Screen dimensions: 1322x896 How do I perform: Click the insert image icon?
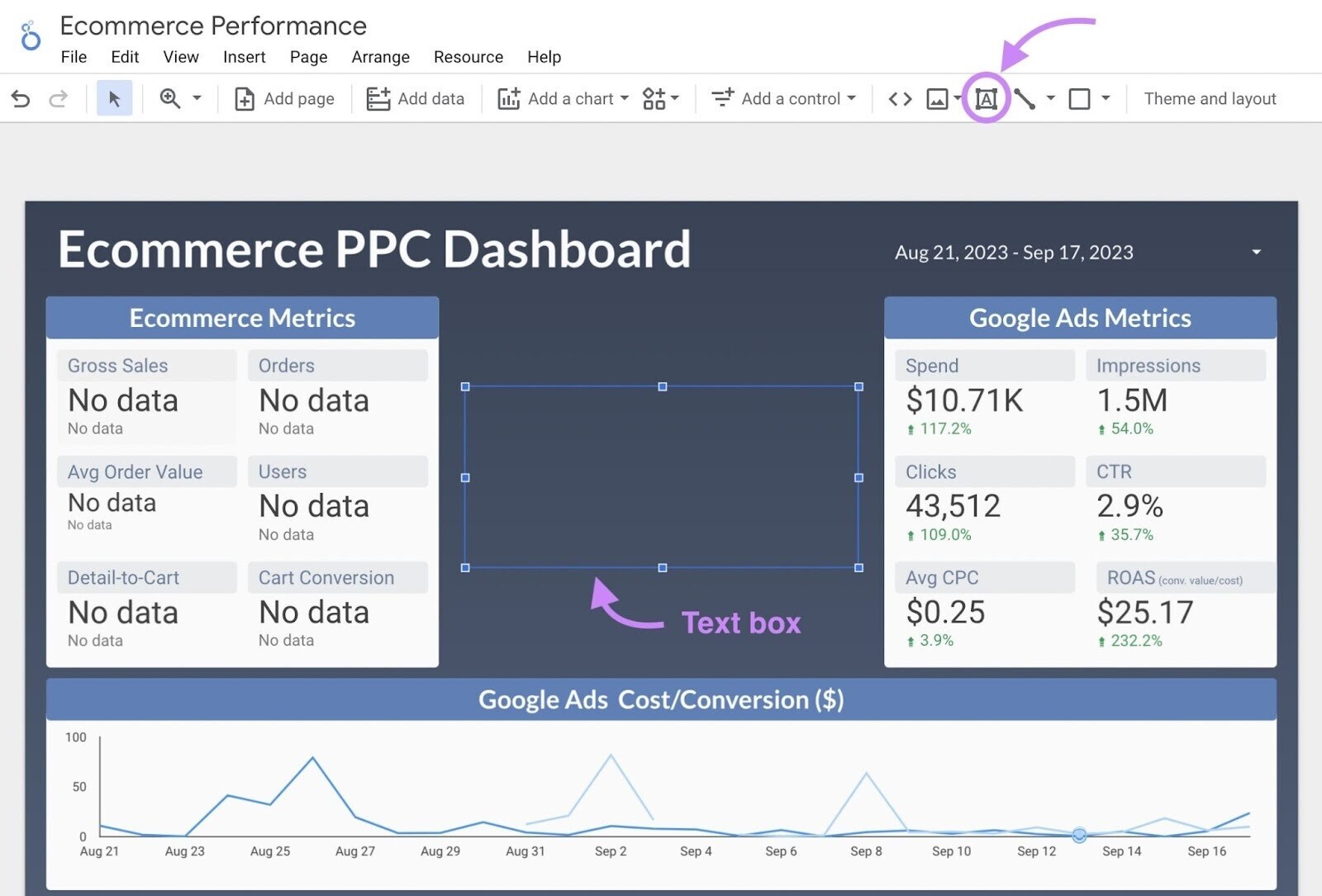(x=937, y=99)
